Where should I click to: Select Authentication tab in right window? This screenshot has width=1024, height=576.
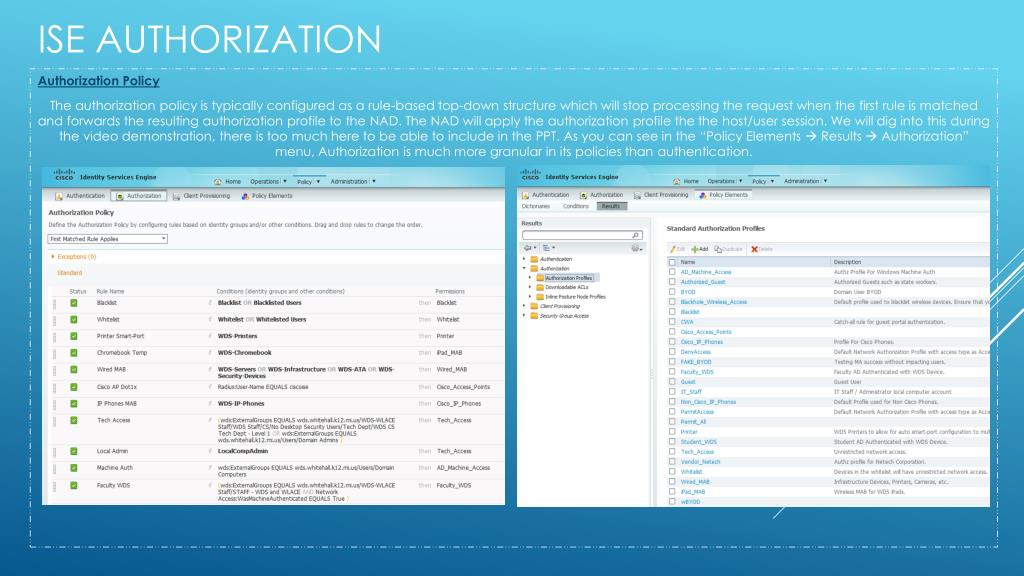click(545, 195)
